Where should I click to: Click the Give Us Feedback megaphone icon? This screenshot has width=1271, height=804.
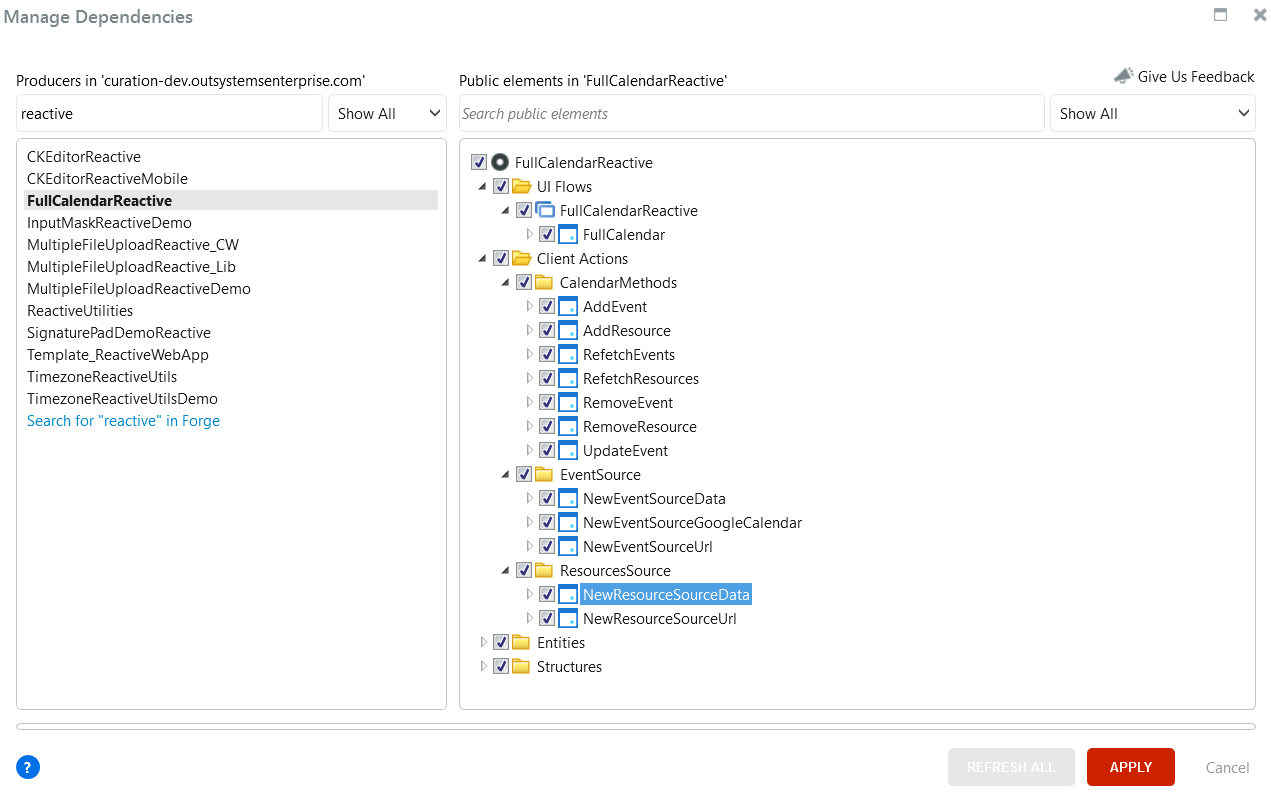pyautogui.click(x=1121, y=76)
